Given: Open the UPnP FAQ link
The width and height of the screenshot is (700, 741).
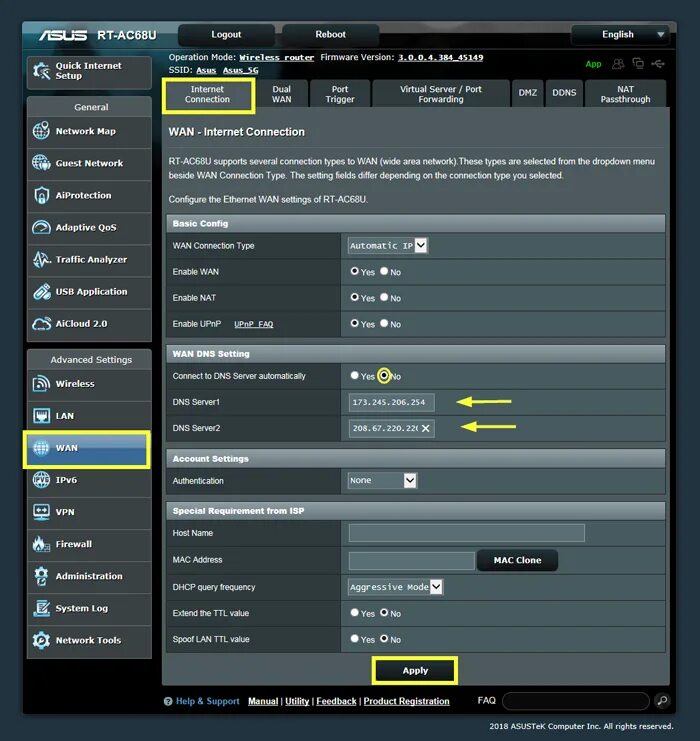Looking at the screenshot, I should [254, 324].
